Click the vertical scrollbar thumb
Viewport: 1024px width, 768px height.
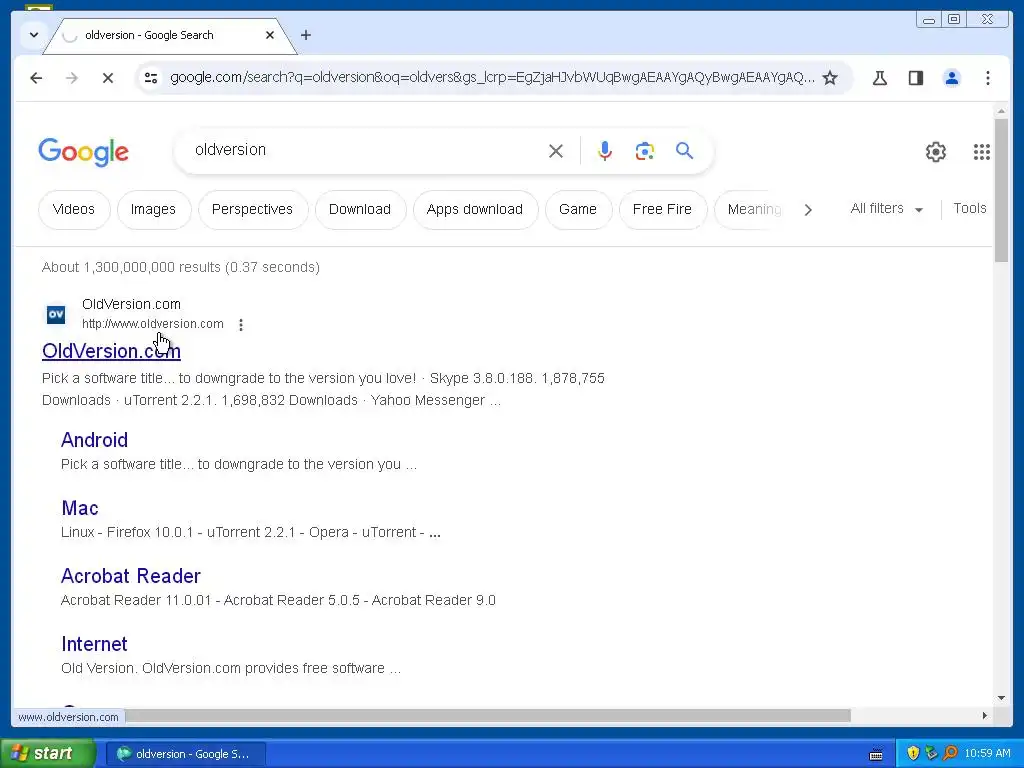pos(1001,191)
